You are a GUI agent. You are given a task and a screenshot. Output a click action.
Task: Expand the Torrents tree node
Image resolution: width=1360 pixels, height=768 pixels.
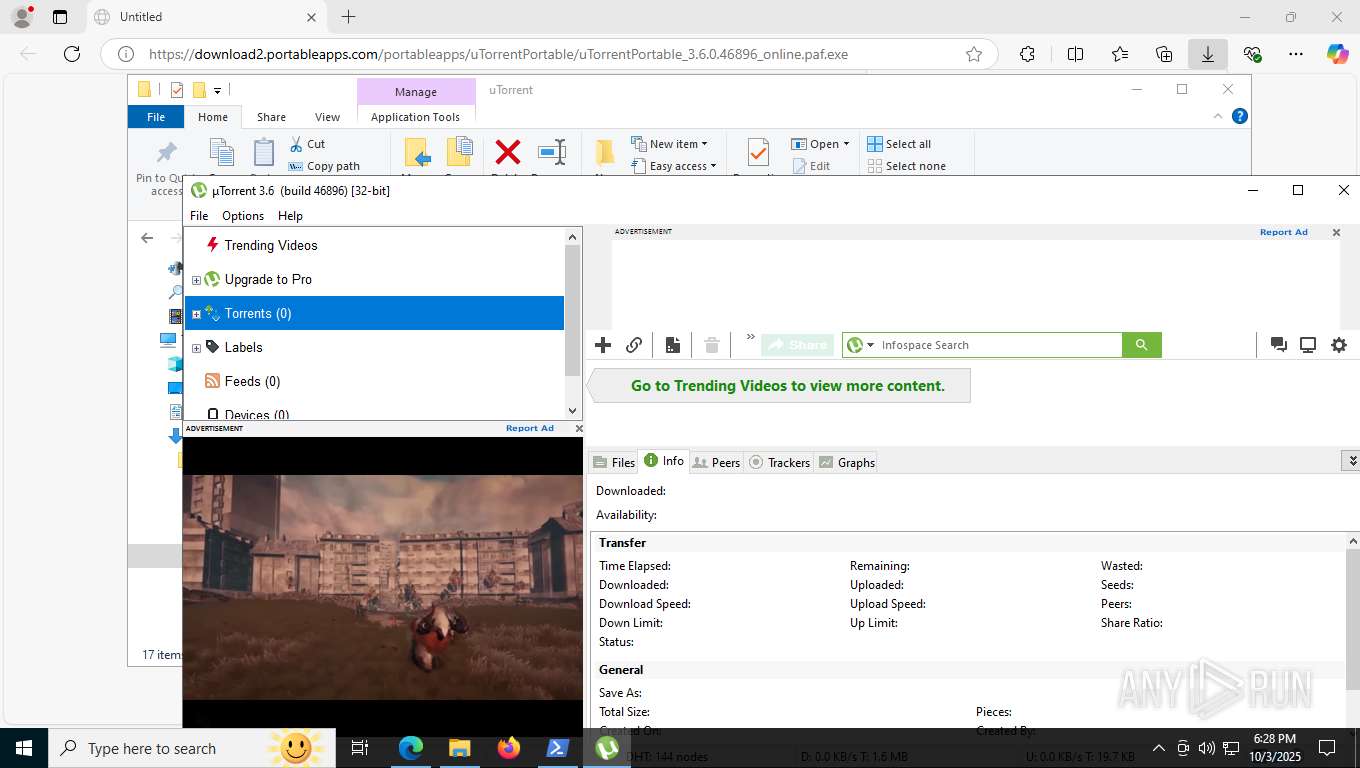[196, 314]
